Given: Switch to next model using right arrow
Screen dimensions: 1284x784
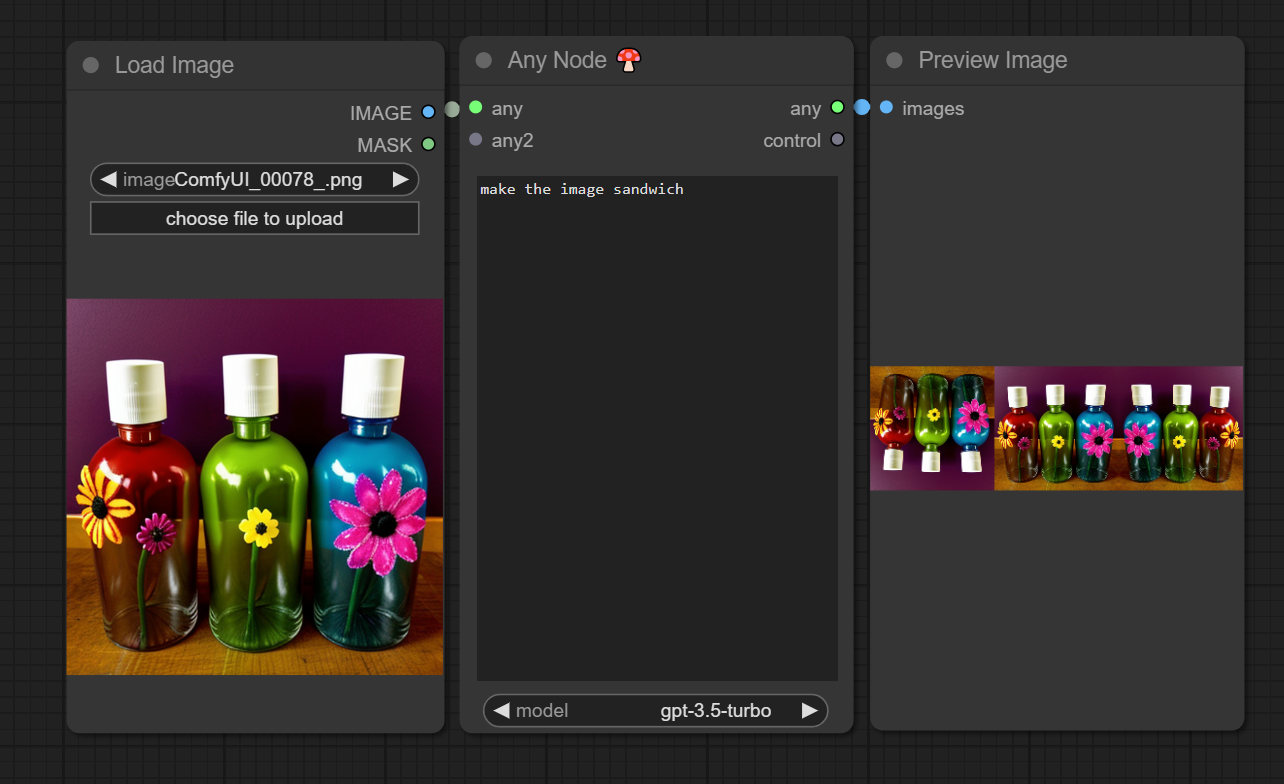Looking at the screenshot, I should [x=810, y=711].
